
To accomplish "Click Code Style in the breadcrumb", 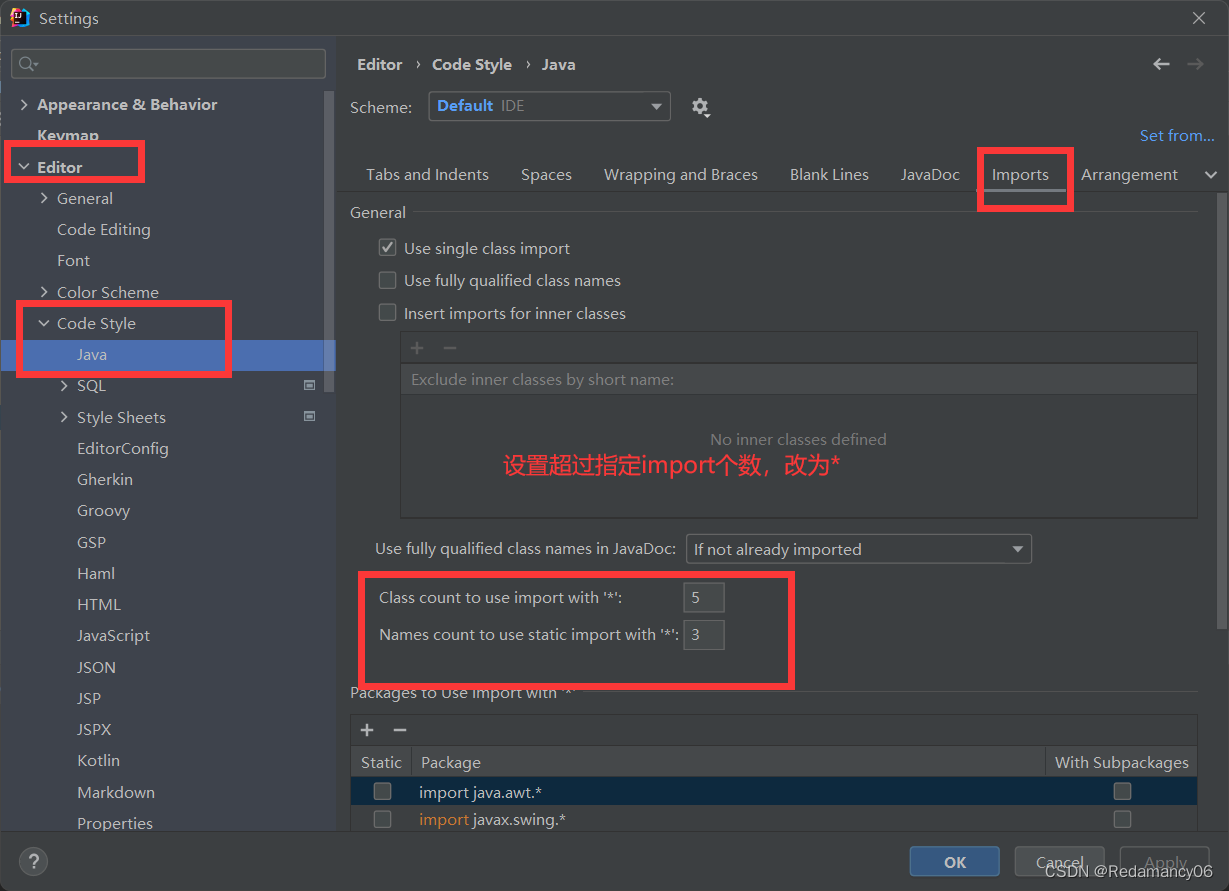I will click(x=472, y=64).
